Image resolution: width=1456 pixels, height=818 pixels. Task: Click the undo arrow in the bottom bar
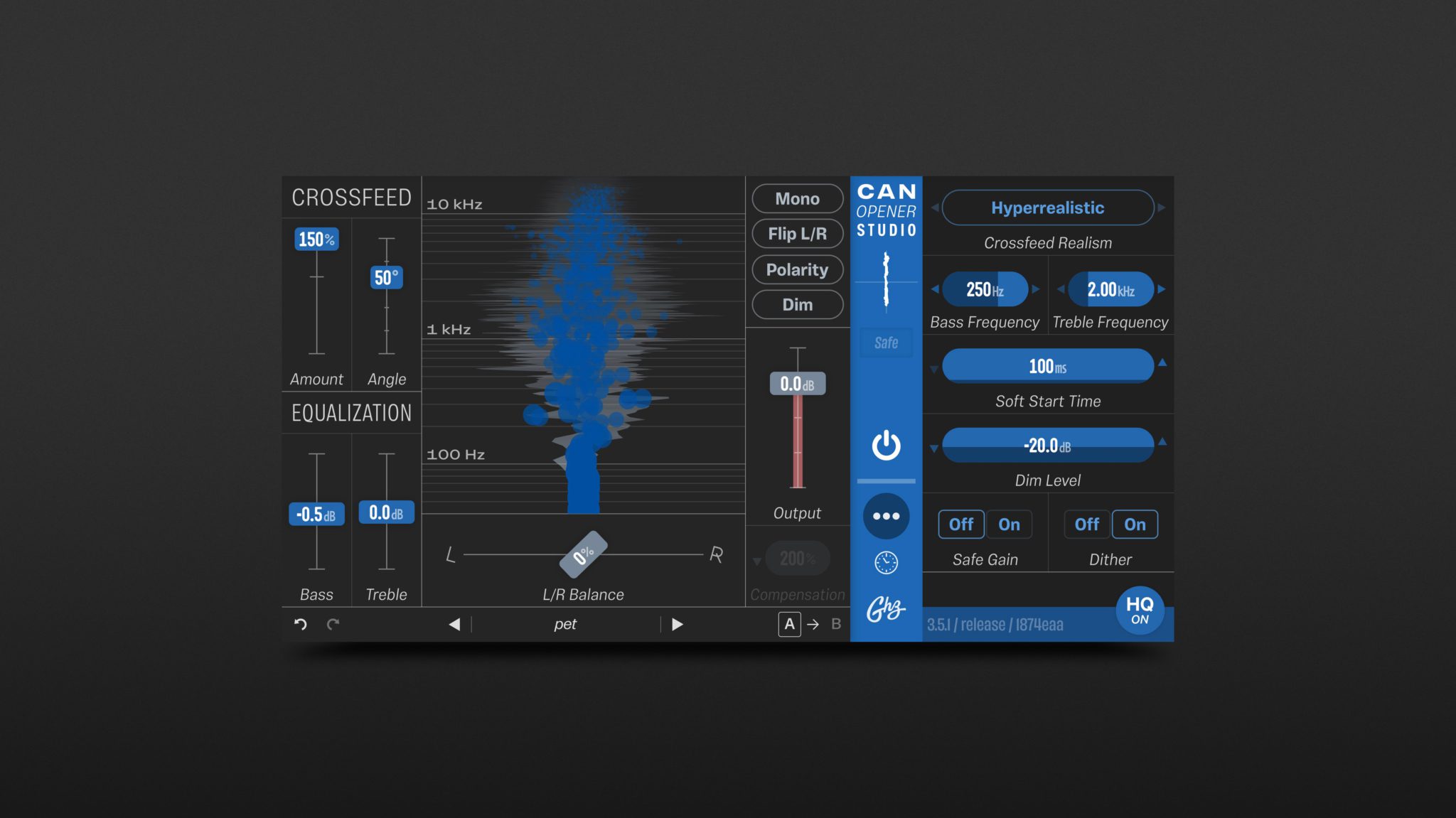(299, 623)
